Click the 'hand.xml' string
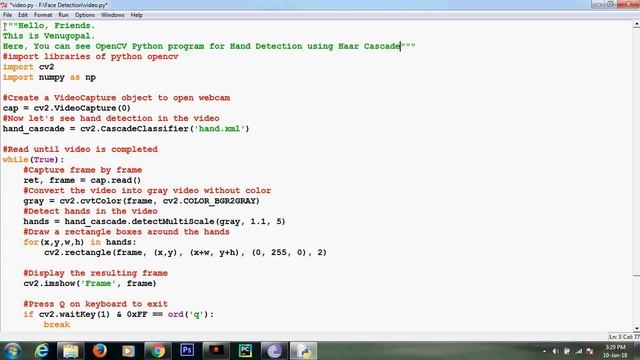Screen dimensions: 640x360 click(x=221, y=129)
